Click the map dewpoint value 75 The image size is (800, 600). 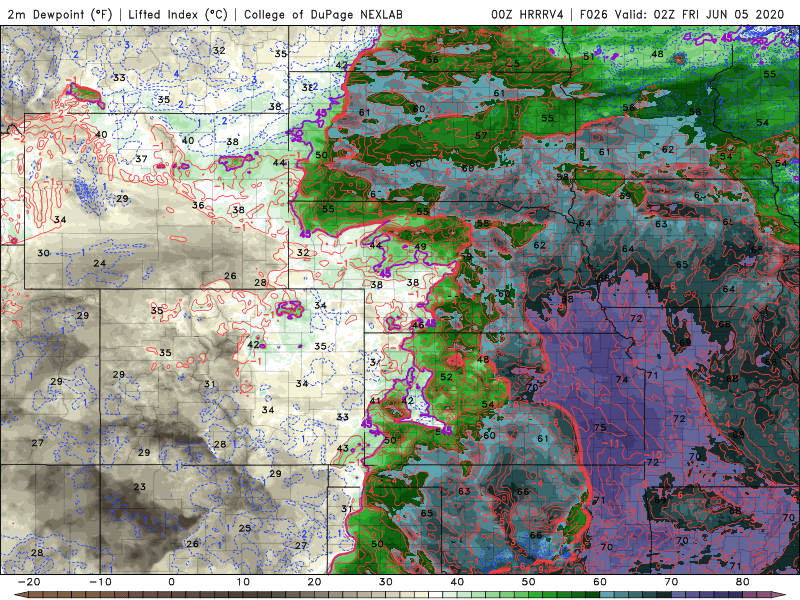(x=600, y=427)
